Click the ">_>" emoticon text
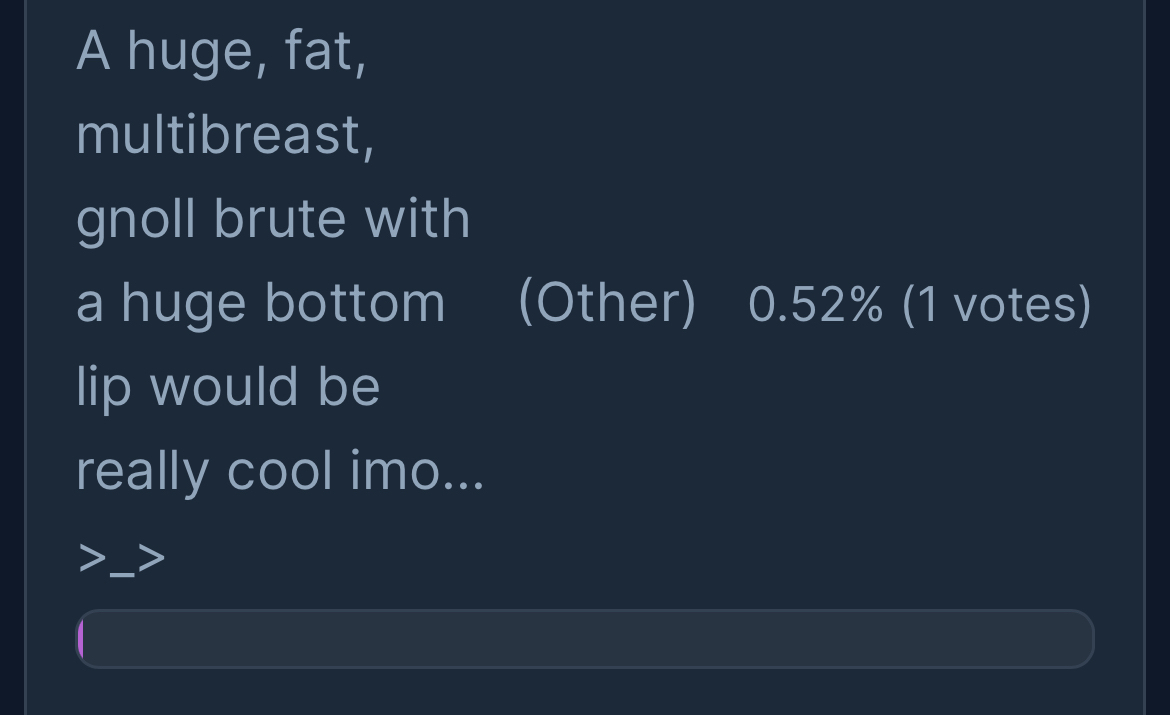This screenshot has width=1170, height=715. [121, 558]
